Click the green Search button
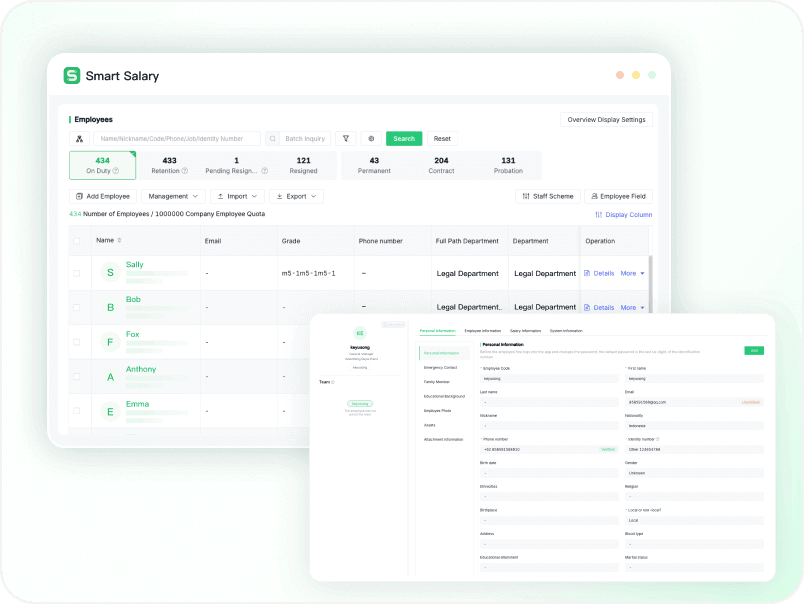Image resolution: width=804 pixels, height=604 pixels. [x=404, y=138]
